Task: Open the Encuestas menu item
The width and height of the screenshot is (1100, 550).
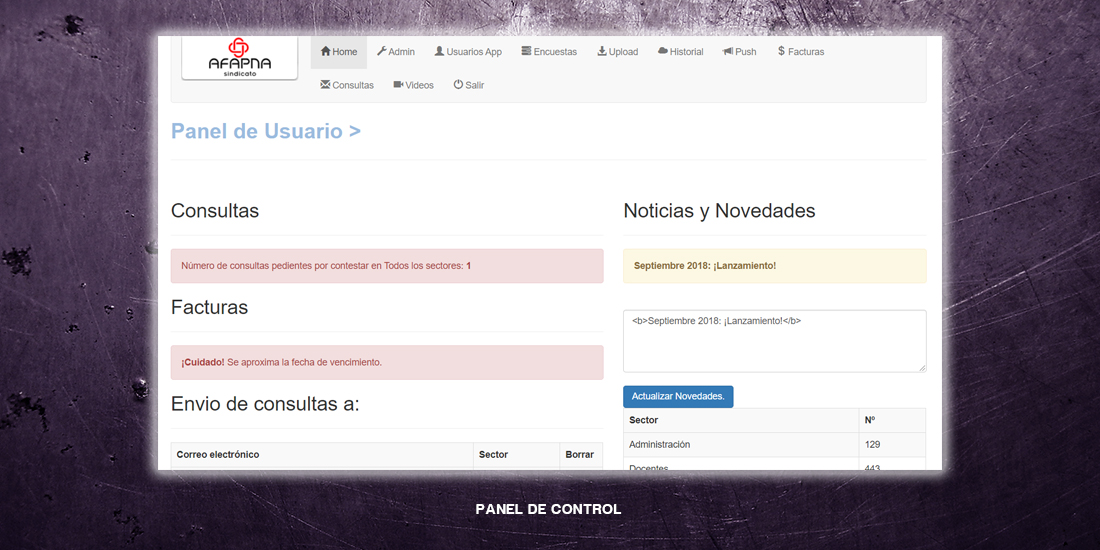Action: tap(549, 52)
